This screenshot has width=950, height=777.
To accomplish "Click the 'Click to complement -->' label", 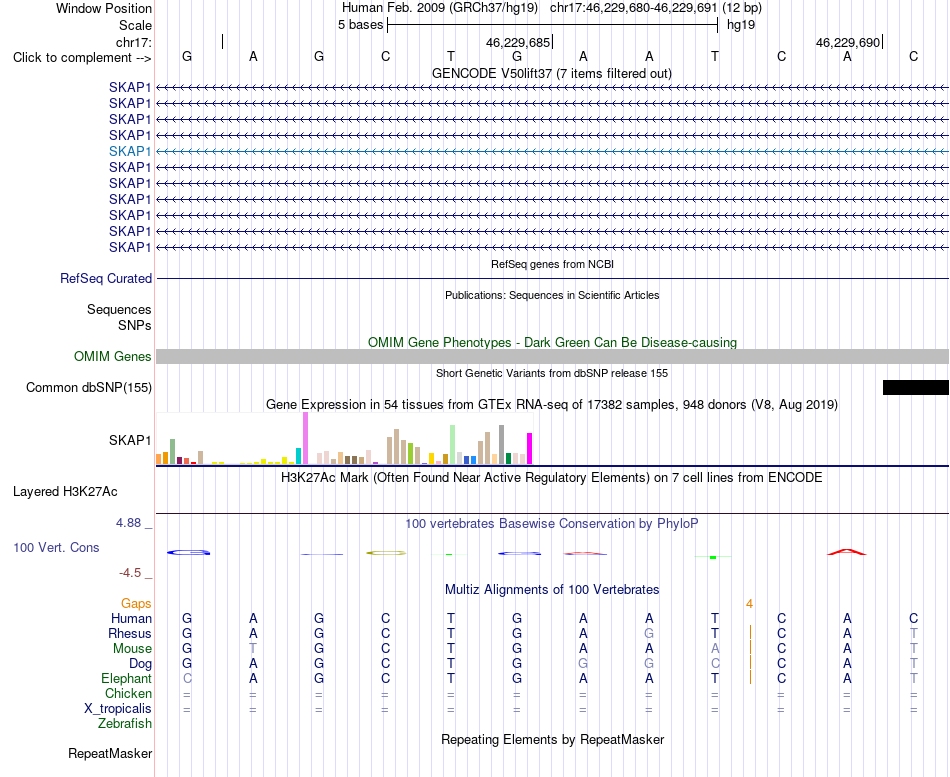I will click(x=82, y=58).
